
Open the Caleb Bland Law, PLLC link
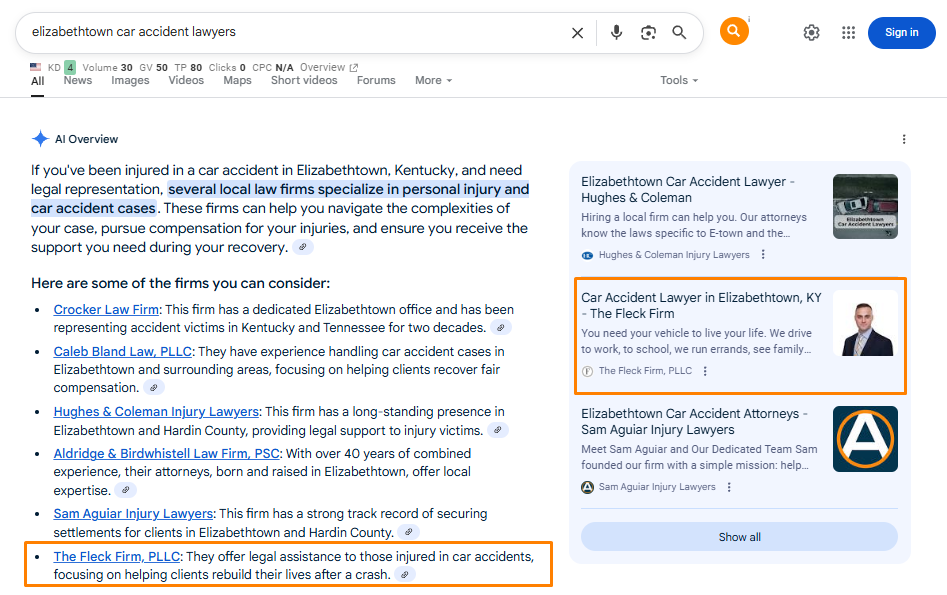click(x=123, y=352)
